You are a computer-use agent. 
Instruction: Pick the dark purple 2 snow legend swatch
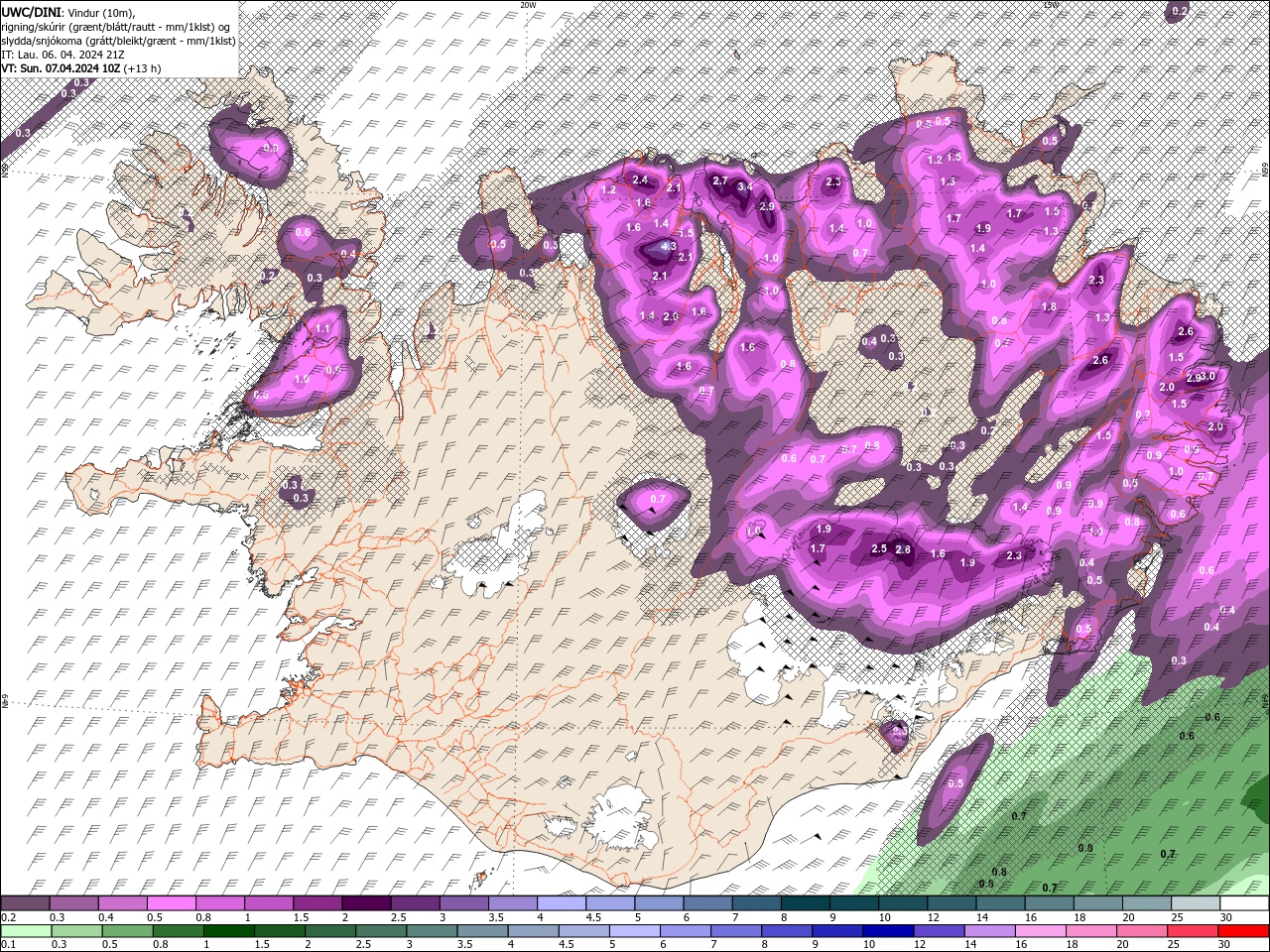tap(366, 903)
